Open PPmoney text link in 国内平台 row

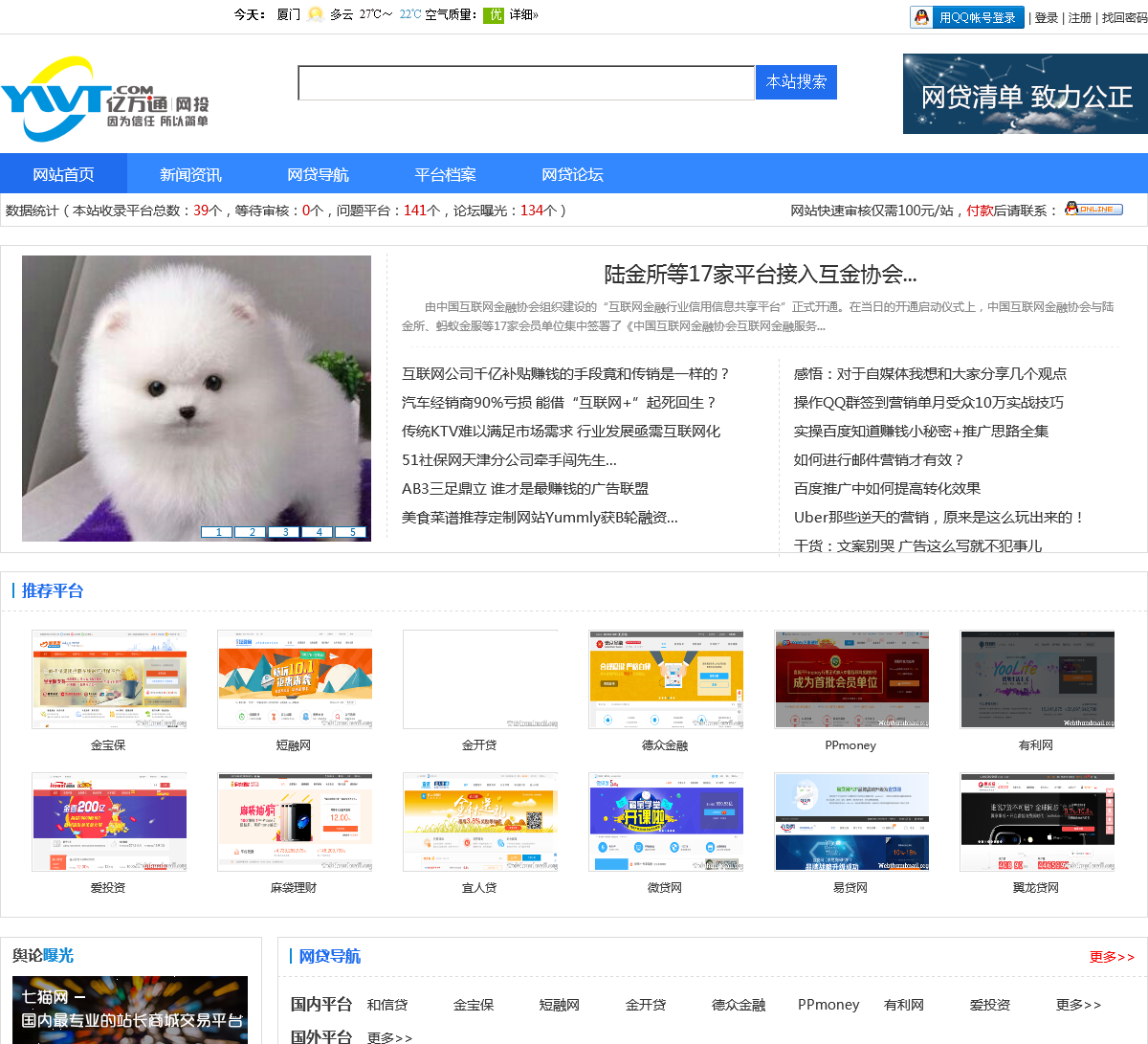(828, 1005)
